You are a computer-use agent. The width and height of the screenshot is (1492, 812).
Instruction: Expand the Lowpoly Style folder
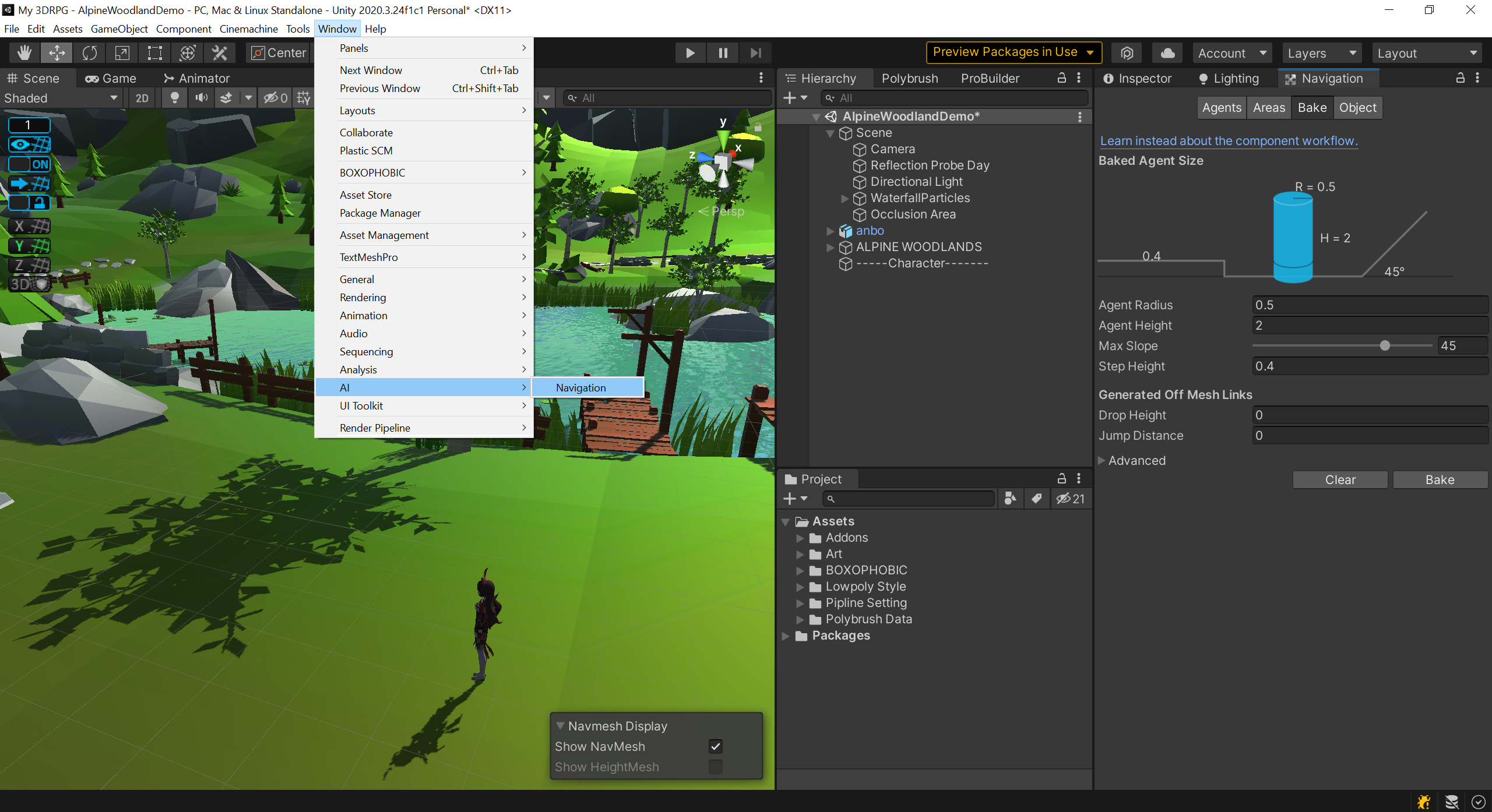[x=800, y=587]
